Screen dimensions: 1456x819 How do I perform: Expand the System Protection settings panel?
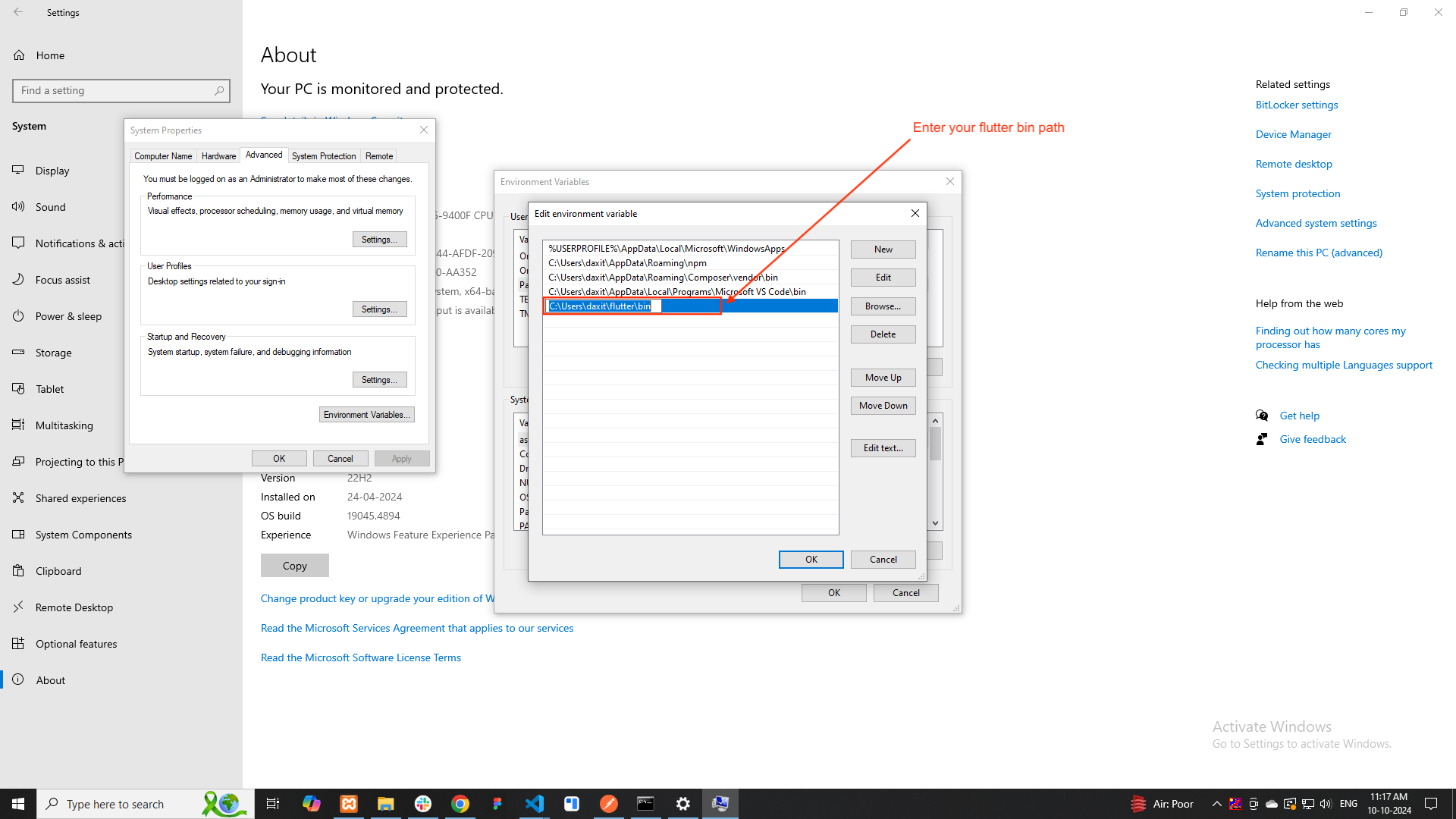tap(322, 156)
